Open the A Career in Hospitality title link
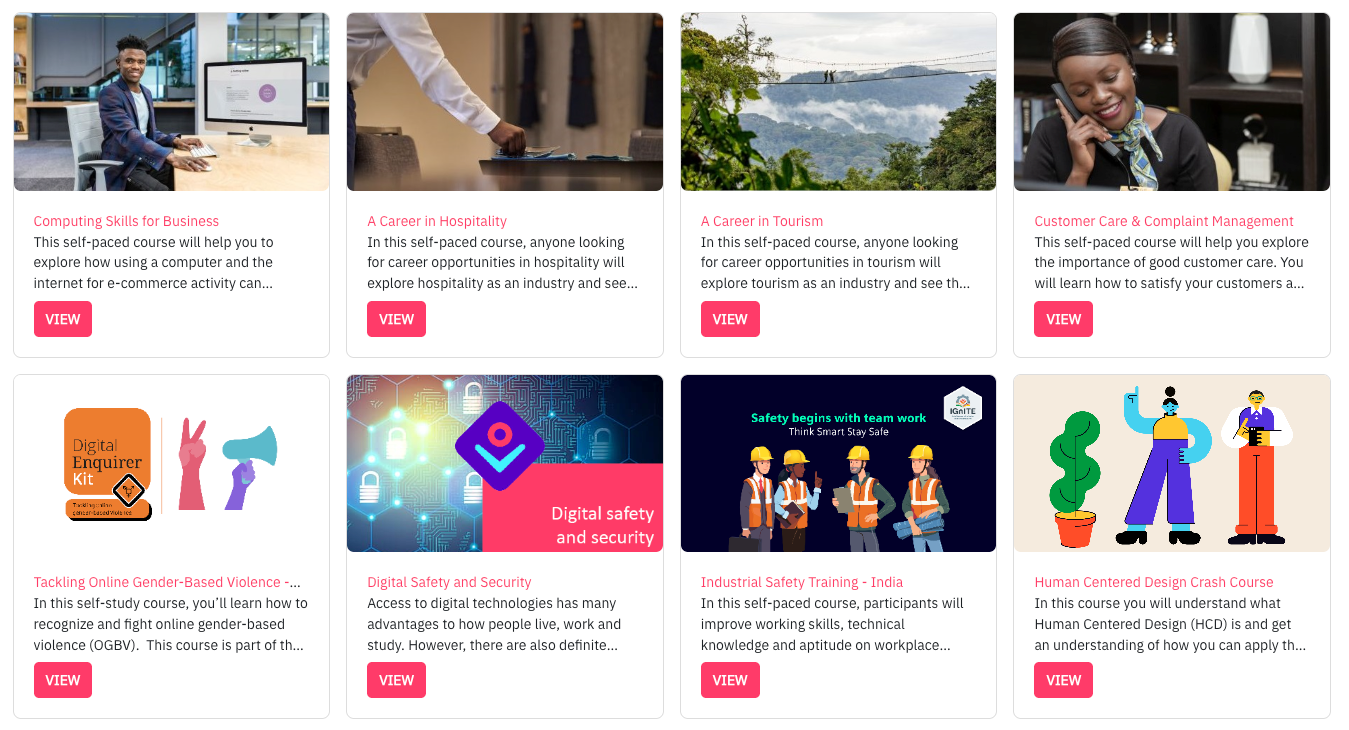 coord(437,221)
